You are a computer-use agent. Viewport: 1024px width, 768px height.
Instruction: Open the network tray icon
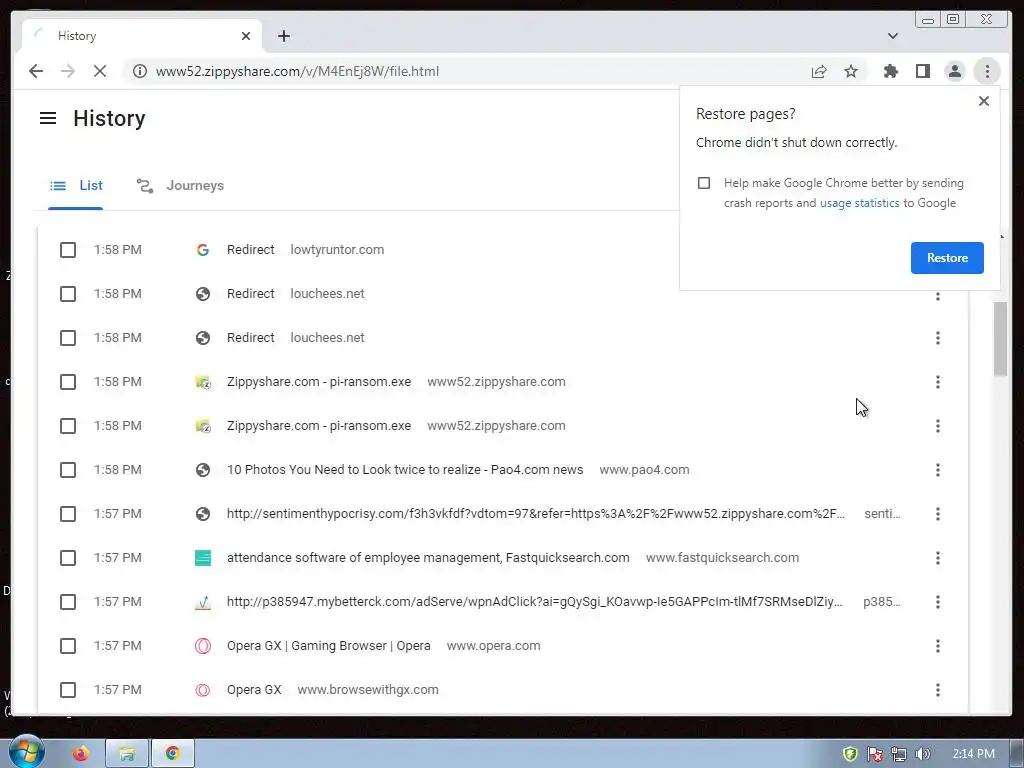tap(899, 754)
